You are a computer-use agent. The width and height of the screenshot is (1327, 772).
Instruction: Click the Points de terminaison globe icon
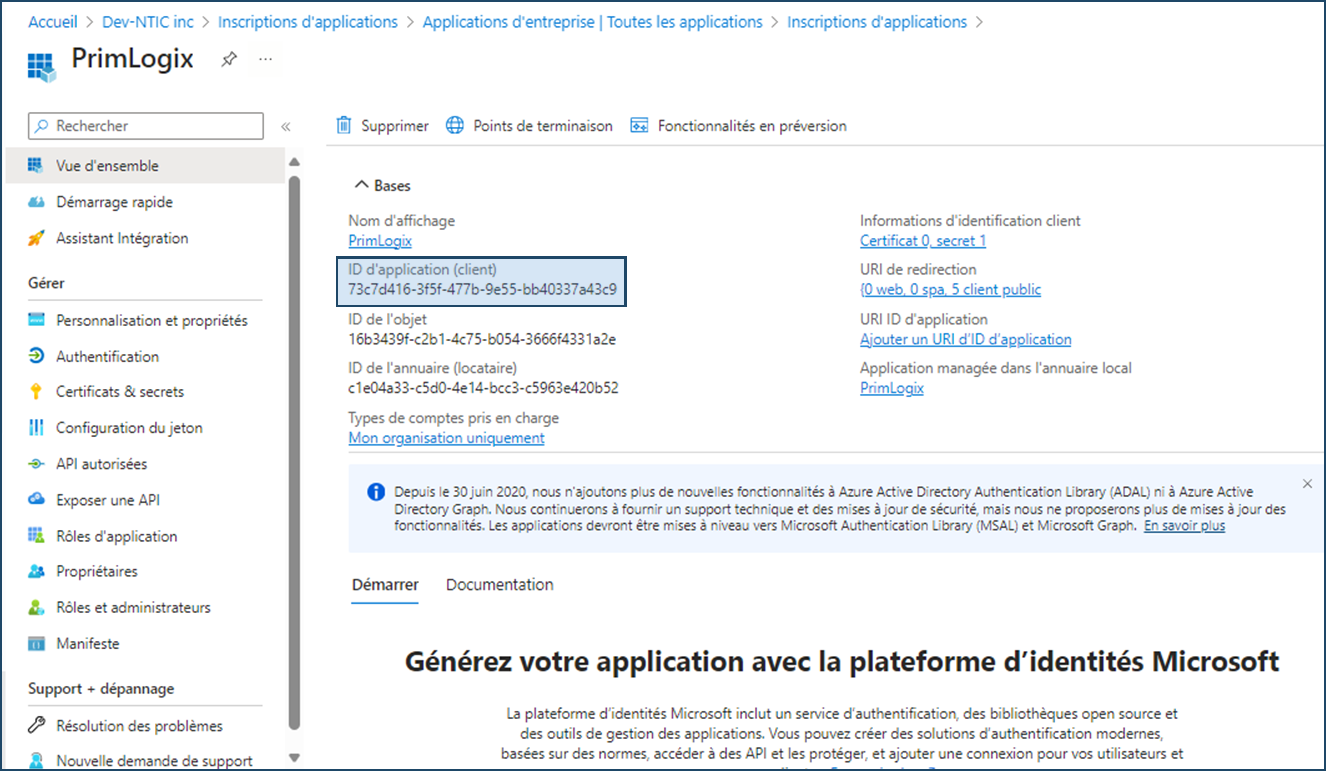click(455, 125)
